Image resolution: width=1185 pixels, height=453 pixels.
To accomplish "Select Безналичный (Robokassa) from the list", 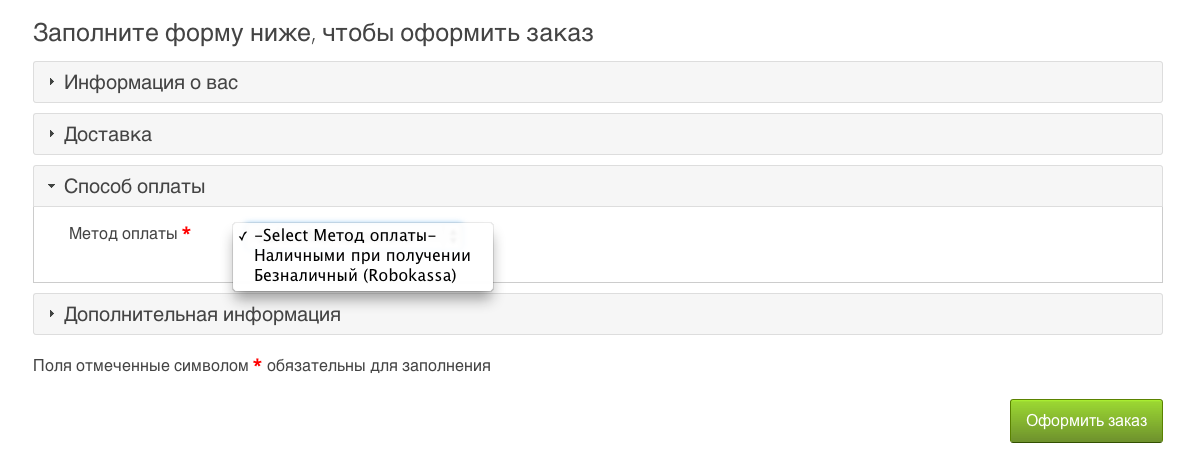I will [x=355, y=275].
